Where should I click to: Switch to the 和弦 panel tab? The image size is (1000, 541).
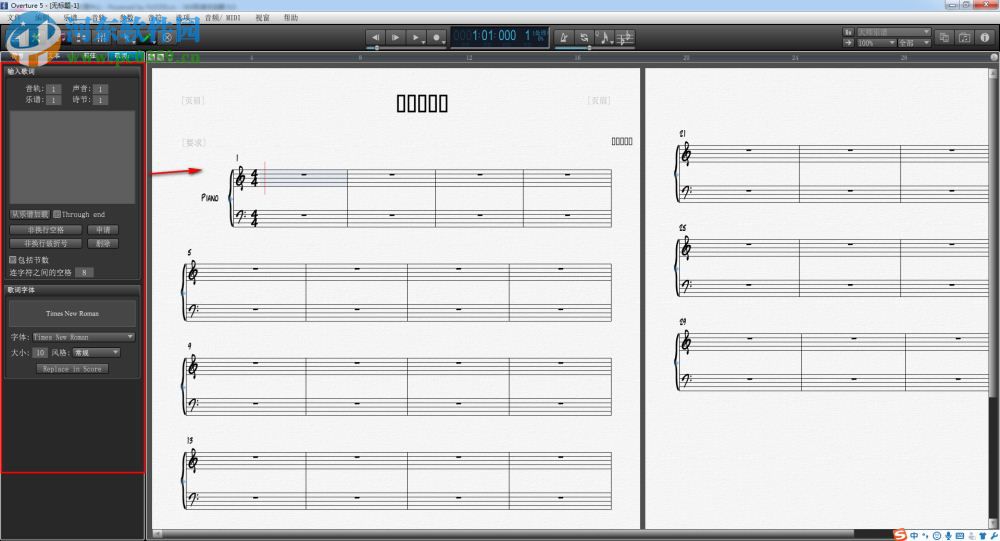click(x=89, y=56)
